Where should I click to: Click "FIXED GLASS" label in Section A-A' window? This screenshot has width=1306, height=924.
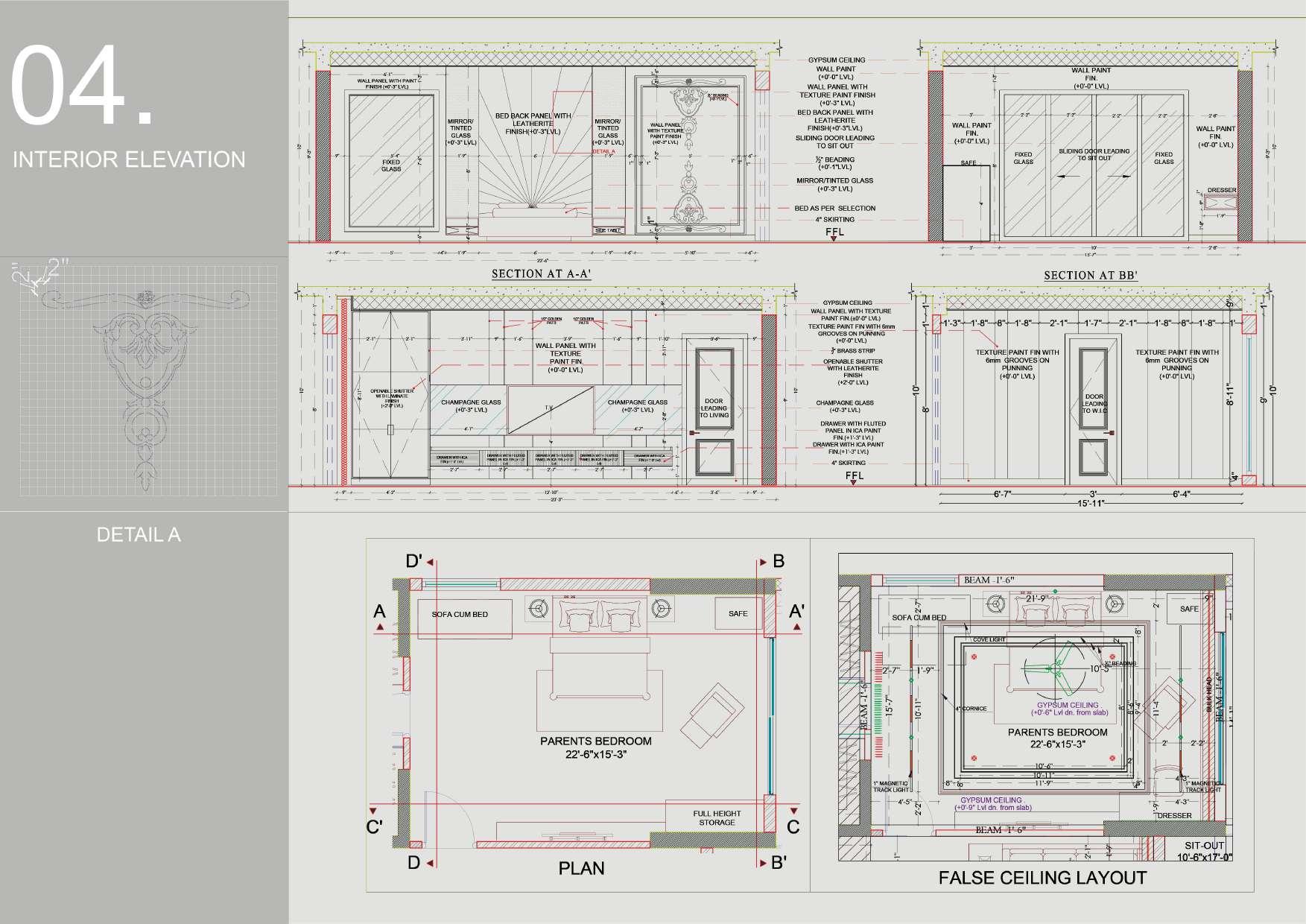(x=391, y=165)
